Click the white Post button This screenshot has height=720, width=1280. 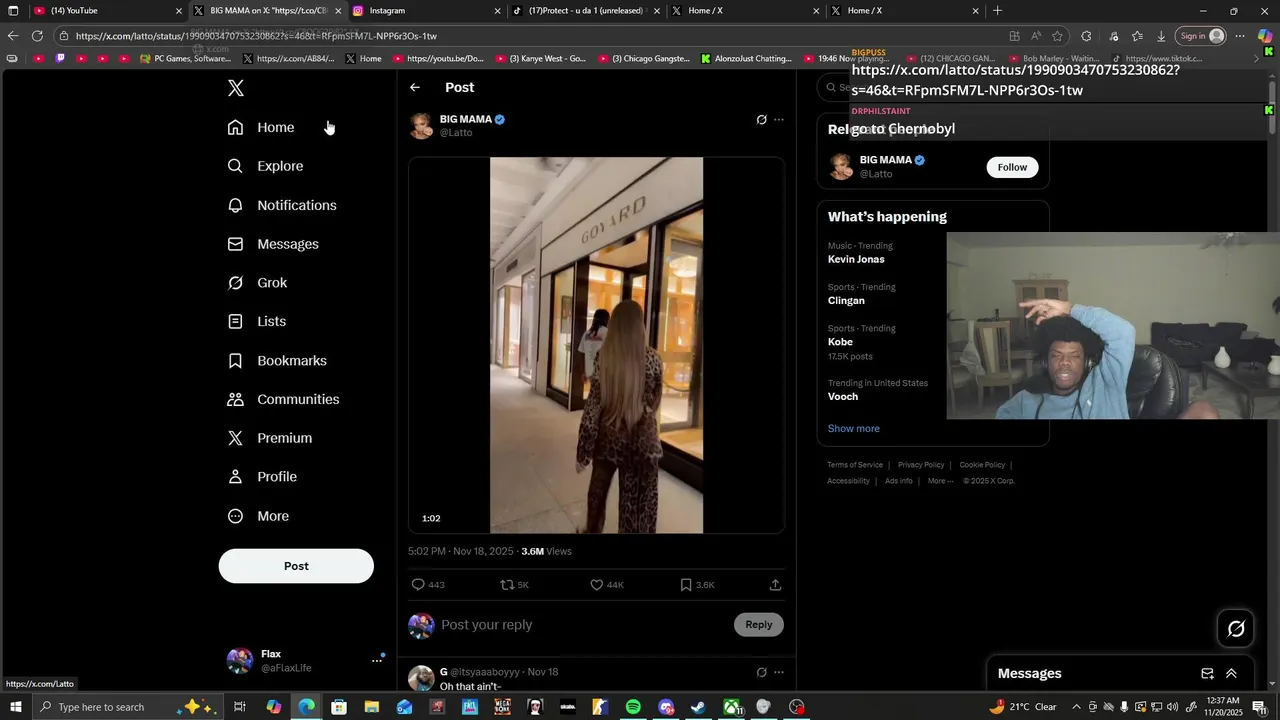click(x=296, y=566)
